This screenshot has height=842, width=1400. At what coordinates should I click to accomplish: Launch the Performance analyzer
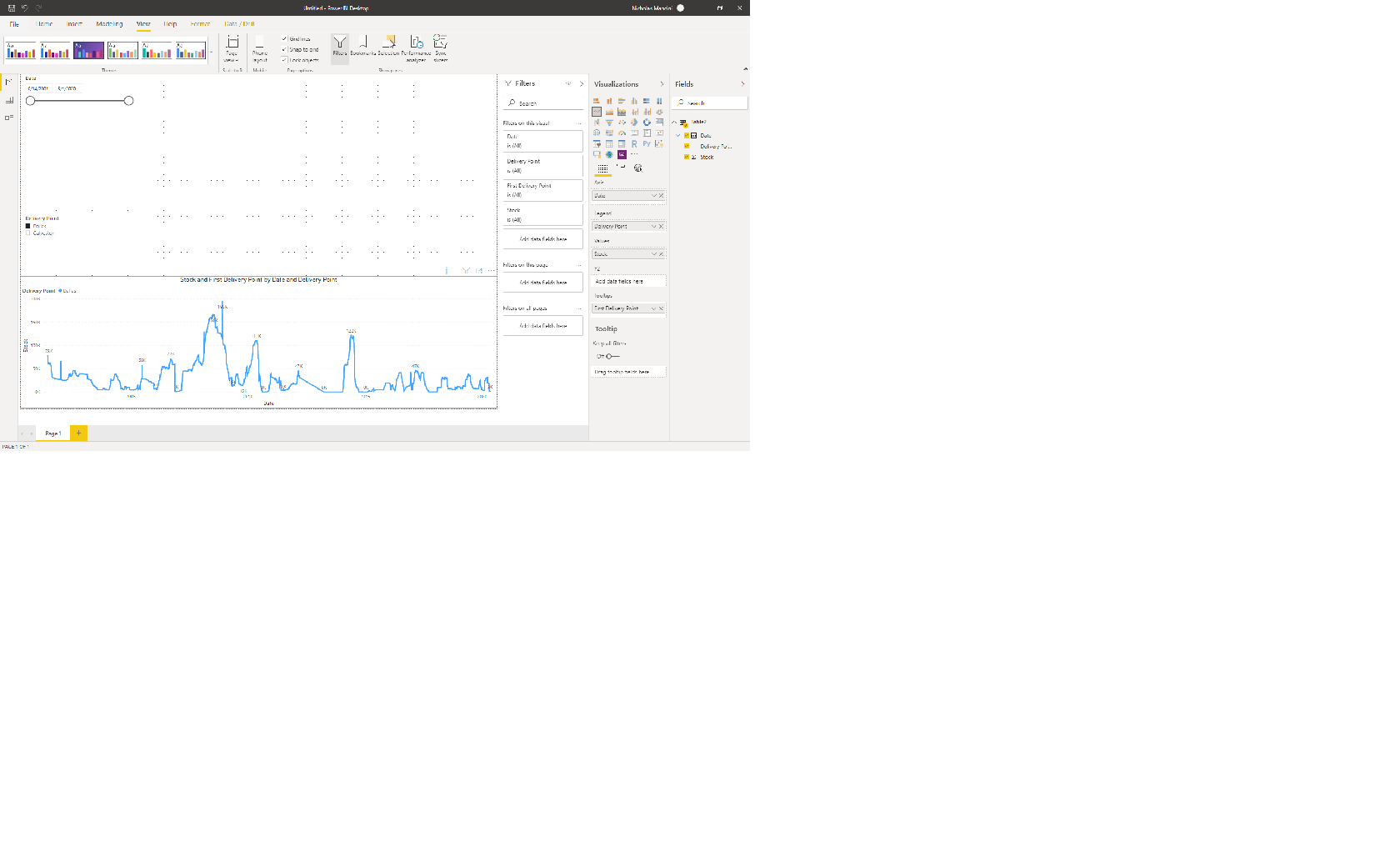coord(416,48)
